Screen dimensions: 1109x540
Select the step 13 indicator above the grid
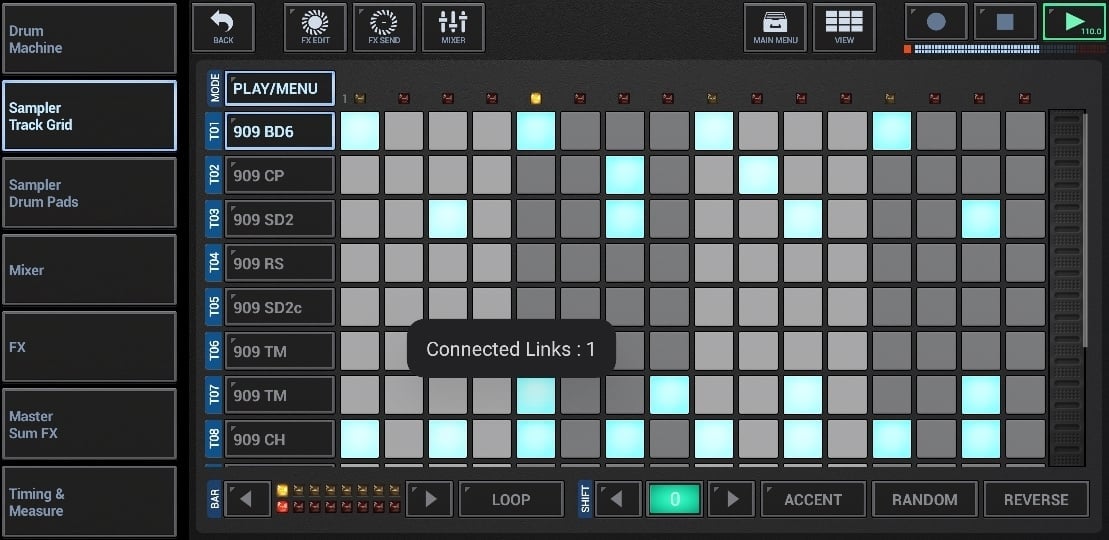pos(890,98)
